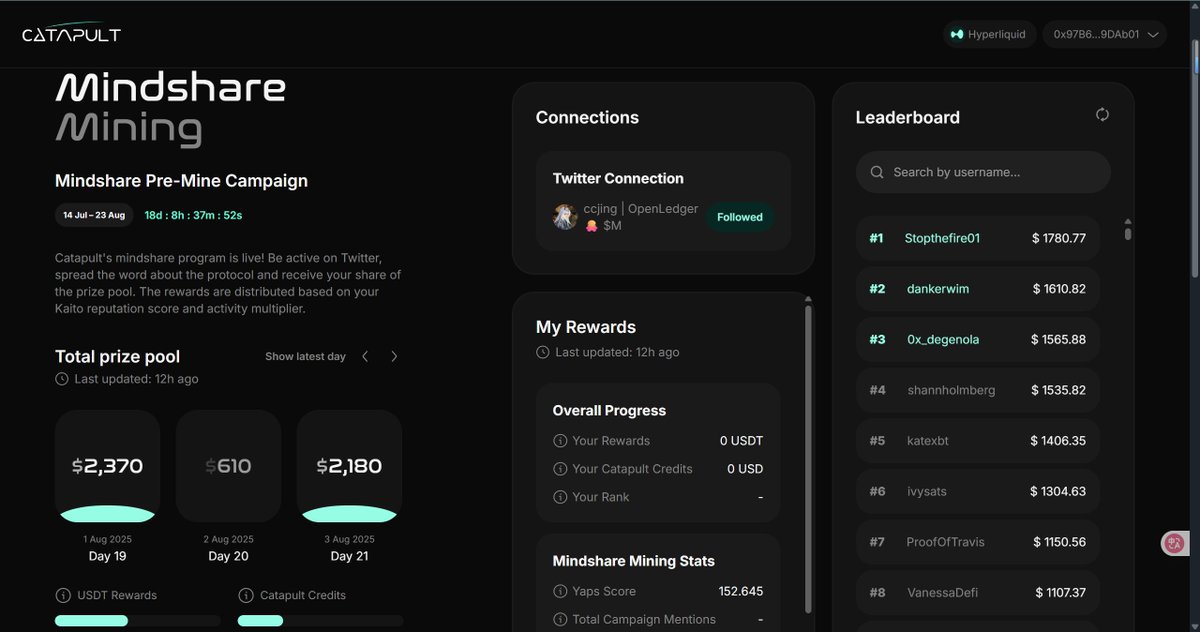This screenshot has width=1200, height=632.
Task: Click the info icon beside Your Catapult Credits
Action: click(560, 469)
